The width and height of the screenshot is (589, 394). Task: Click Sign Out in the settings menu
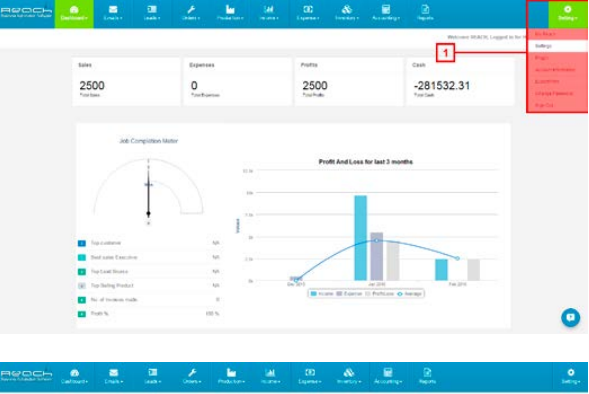544,105
